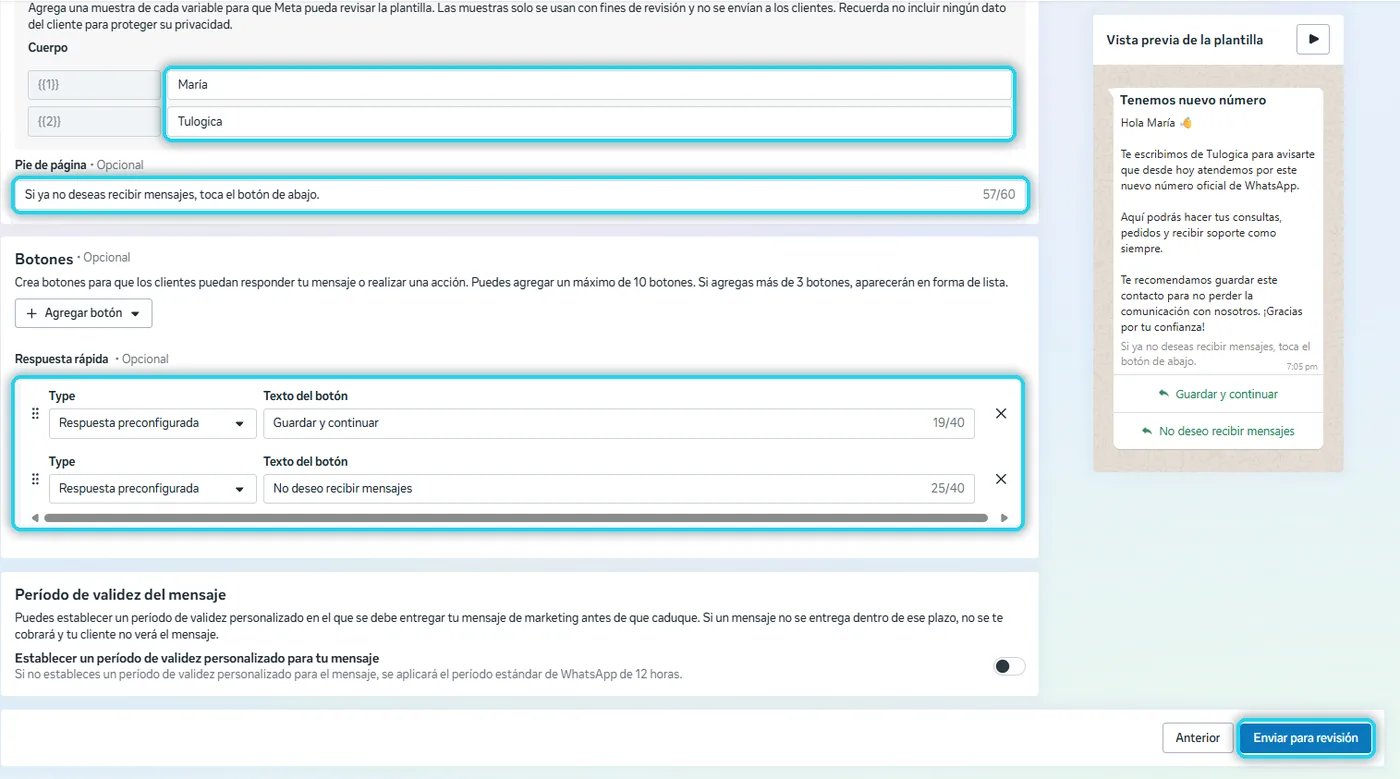This screenshot has width=1400, height=779.
Task: Grab drag handle of "No deseo recibir mensajes" row
Action: (36, 479)
